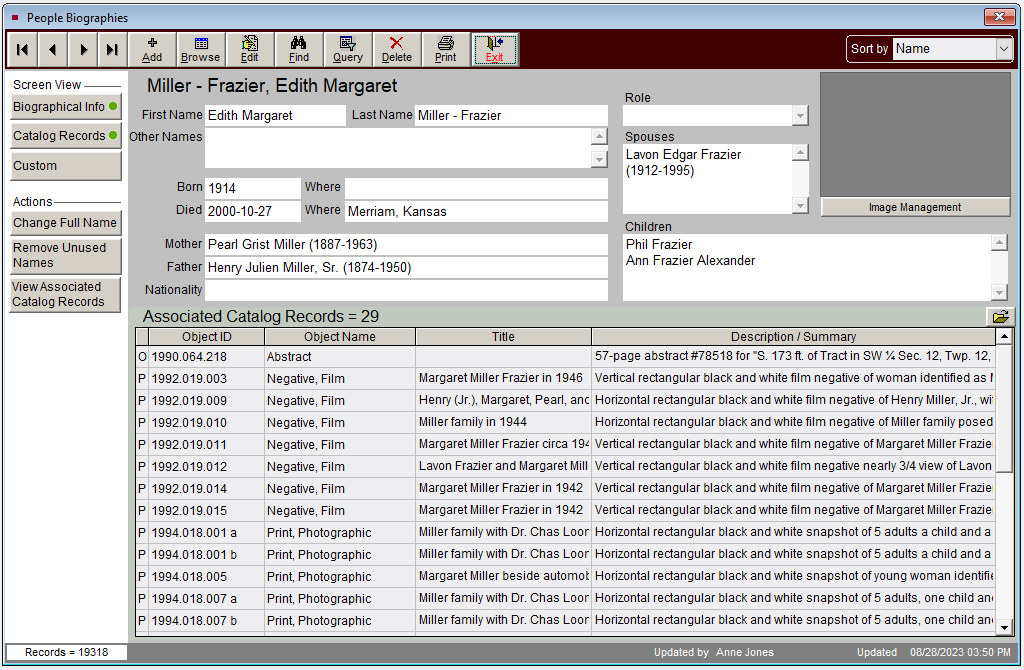Switch to Catalog Records view
Image resolution: width=1024 pixels, height=670 pixels.
(65, 136)
